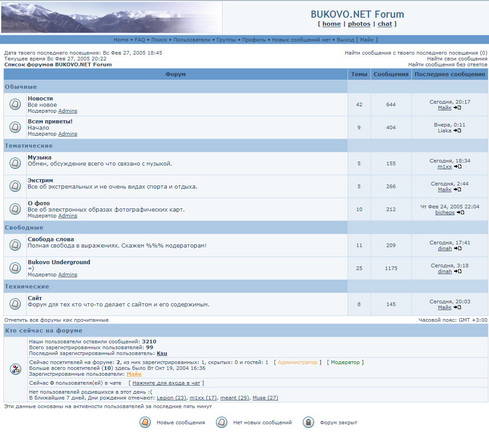The height and width of the screenshot is (434, 489).
Task: Click Отметить все форумы как прочитанные
Action: pos(57,320)
